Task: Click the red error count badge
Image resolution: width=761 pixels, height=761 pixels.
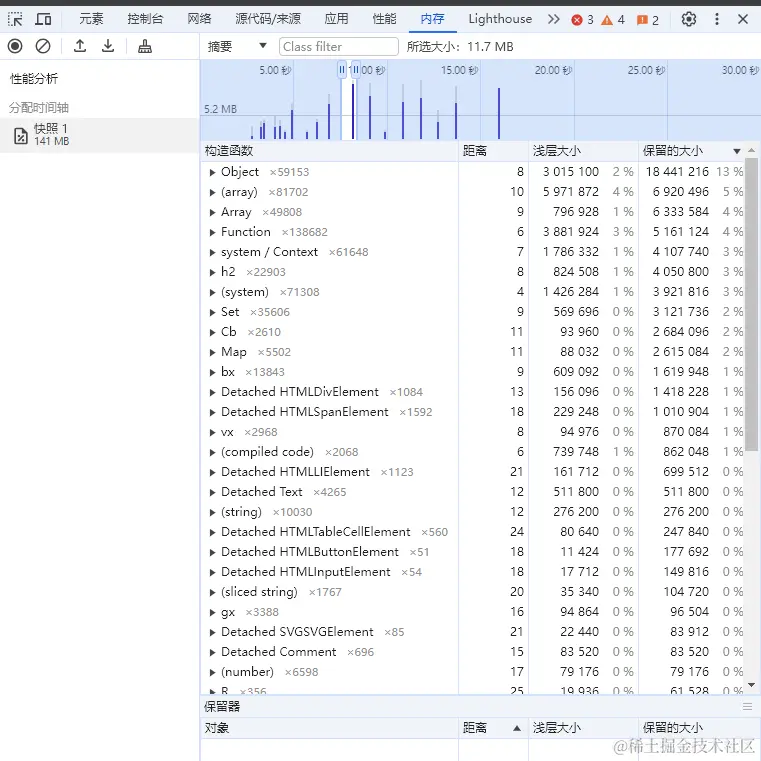Action: (582, 20)
